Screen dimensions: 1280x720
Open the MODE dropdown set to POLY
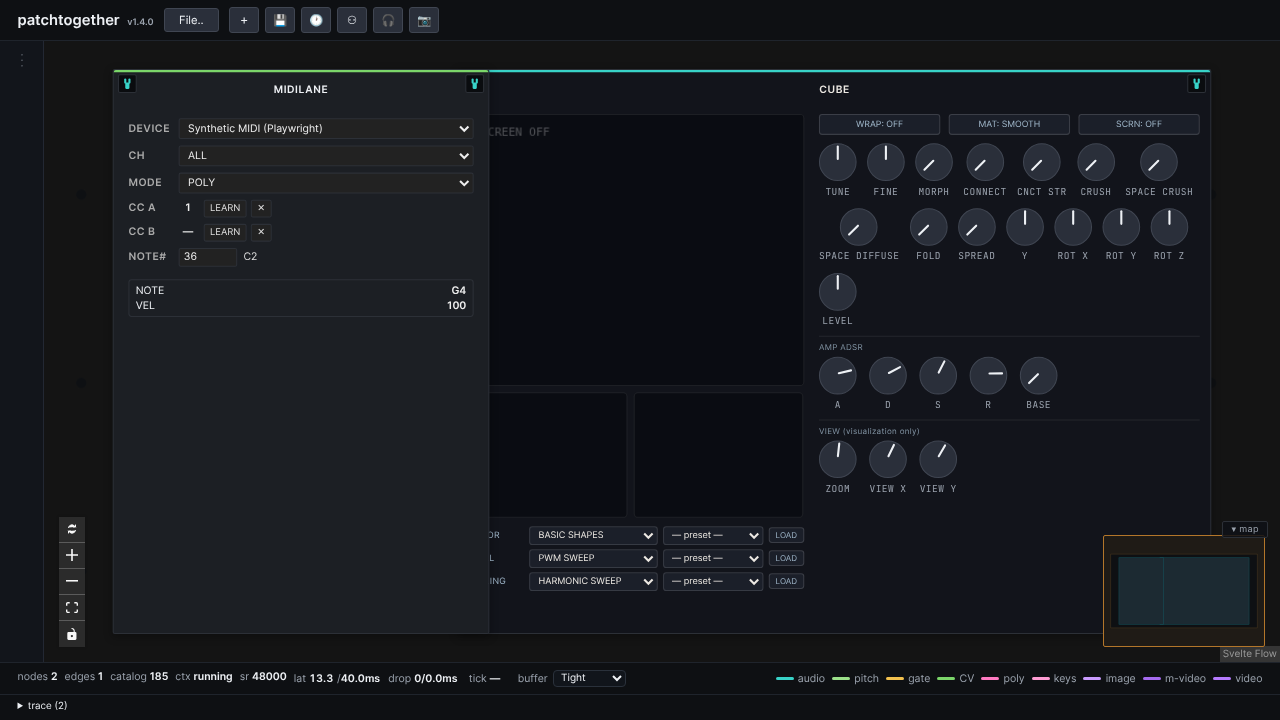pyautogui.click(x=326, y=182)
